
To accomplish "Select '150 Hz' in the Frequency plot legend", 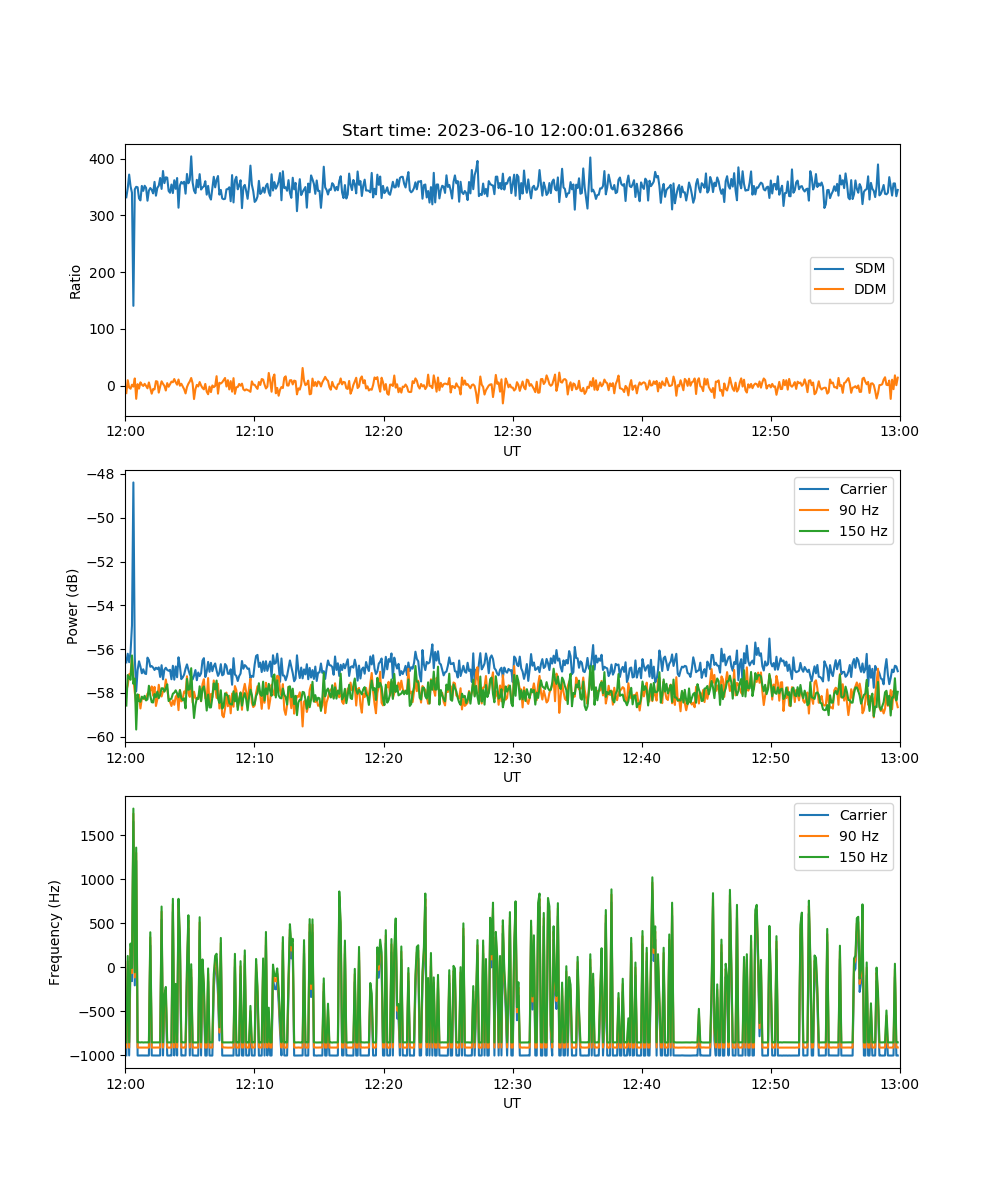I will (x=863, y=857).
